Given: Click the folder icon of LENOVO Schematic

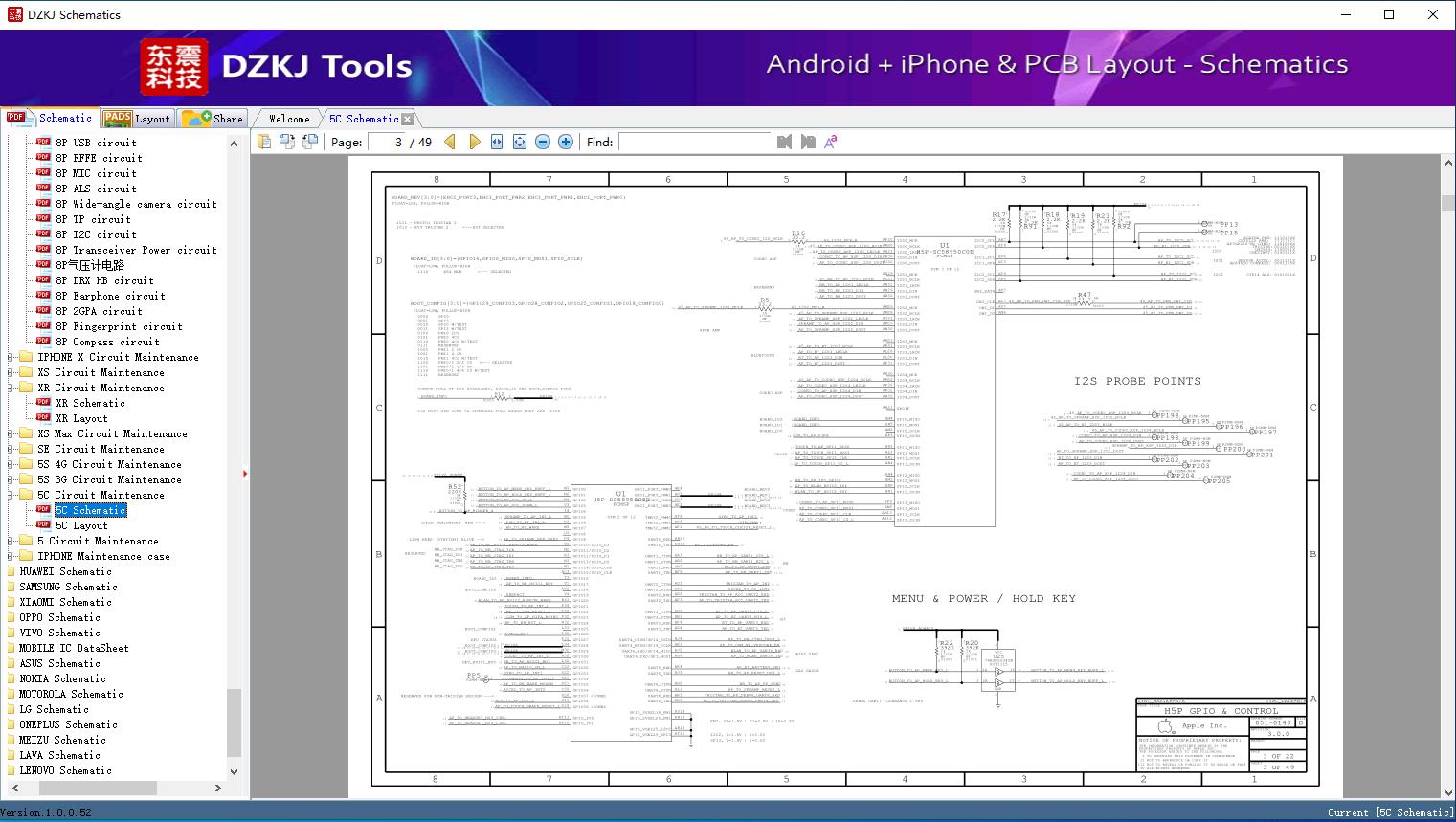Looking at the screenshot, I should 9,770.
